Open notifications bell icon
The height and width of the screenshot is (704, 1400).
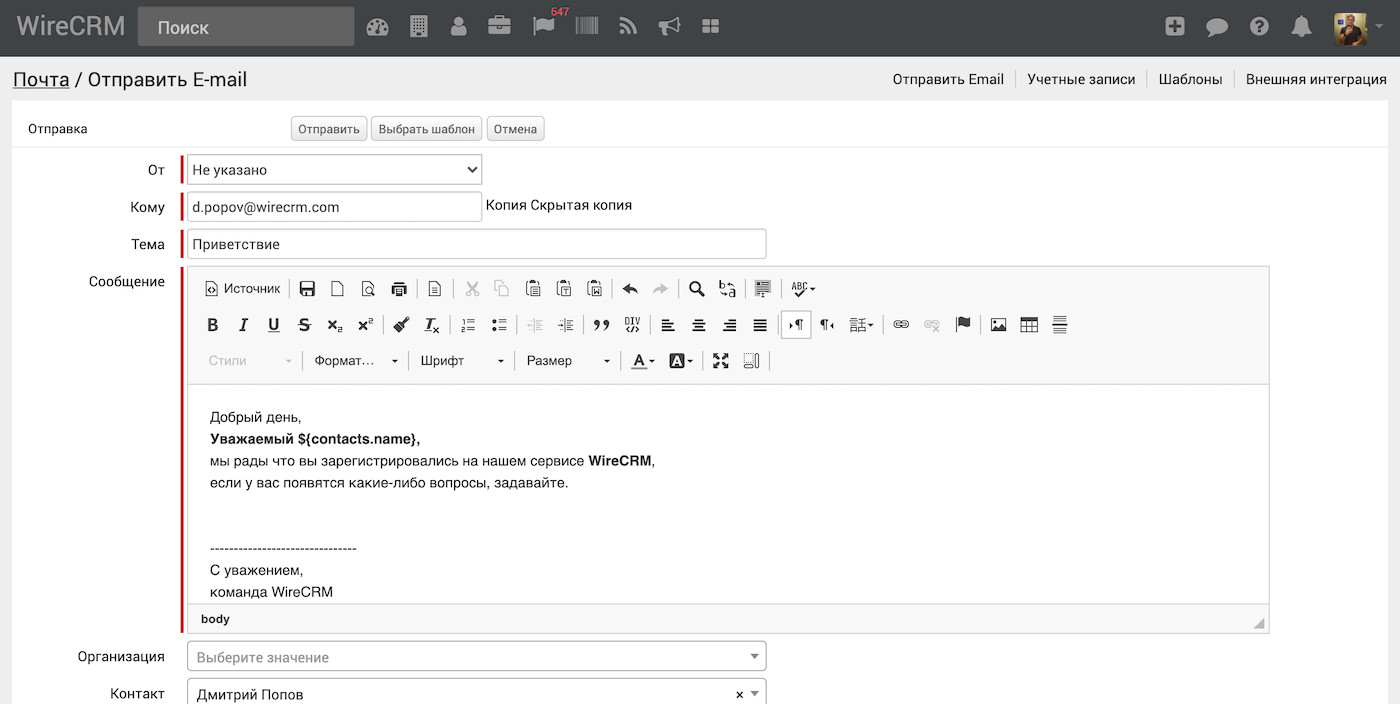1301,27
